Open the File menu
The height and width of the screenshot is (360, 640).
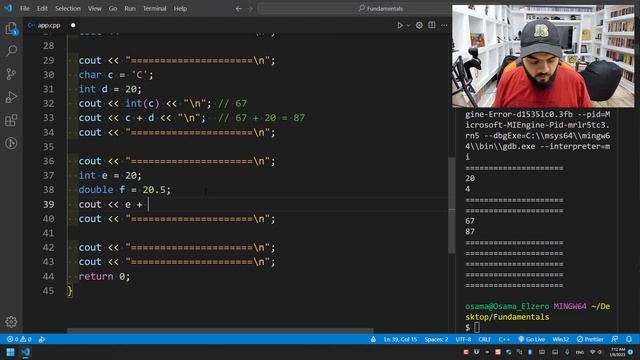pyautogui.click(x=24, y=9)
